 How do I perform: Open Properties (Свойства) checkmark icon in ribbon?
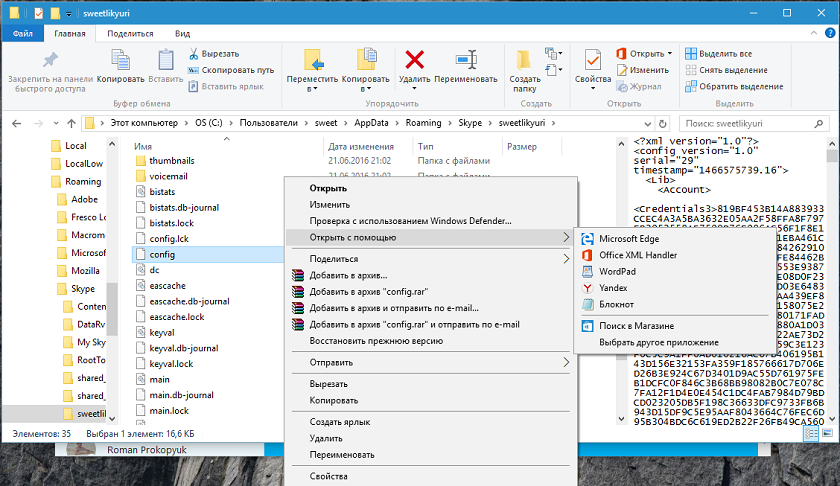pyautogui.click(x=592, y=59)
